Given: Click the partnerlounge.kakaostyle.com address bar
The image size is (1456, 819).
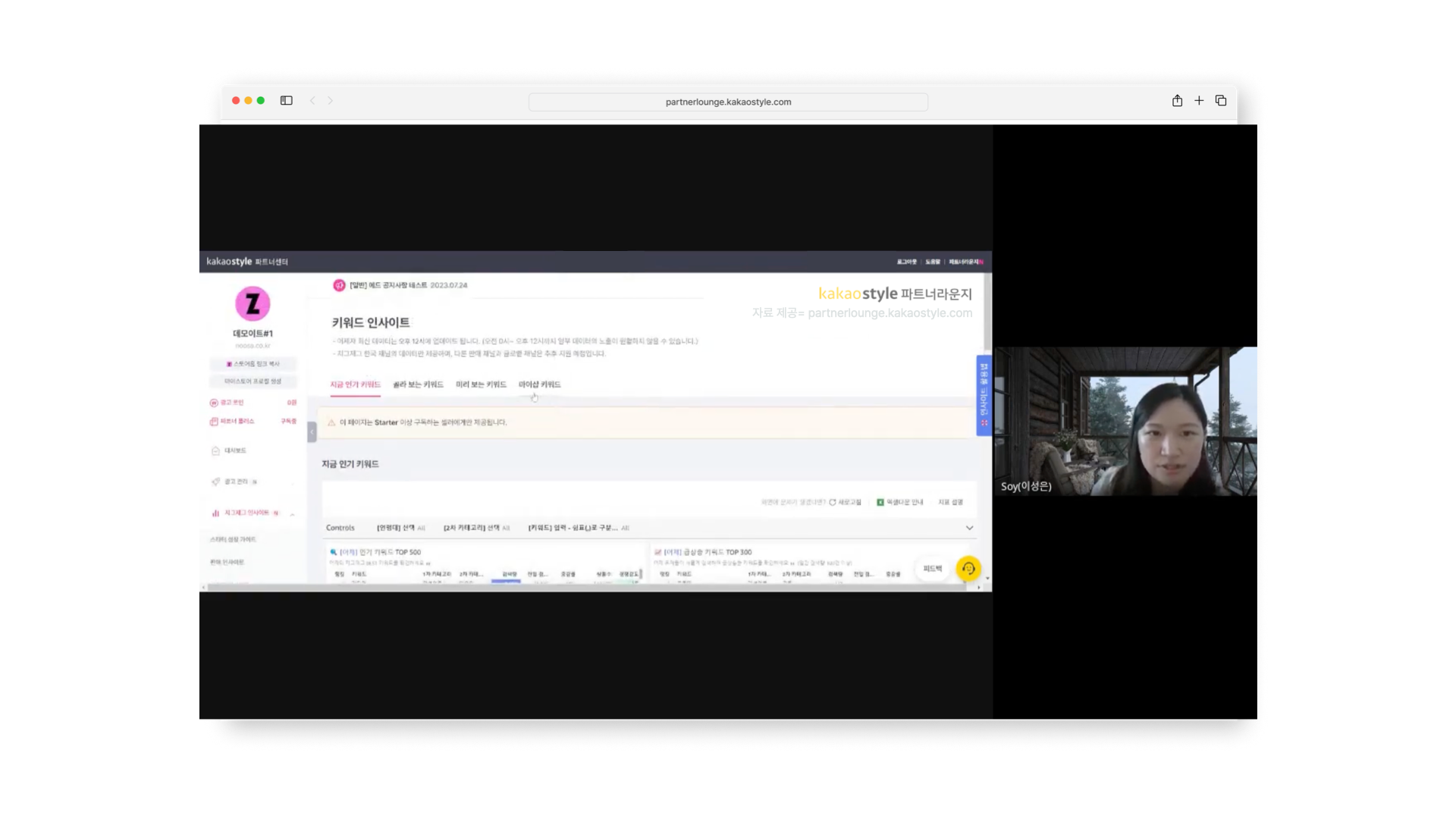Looking at the screenshot, I should coord(728,102).
